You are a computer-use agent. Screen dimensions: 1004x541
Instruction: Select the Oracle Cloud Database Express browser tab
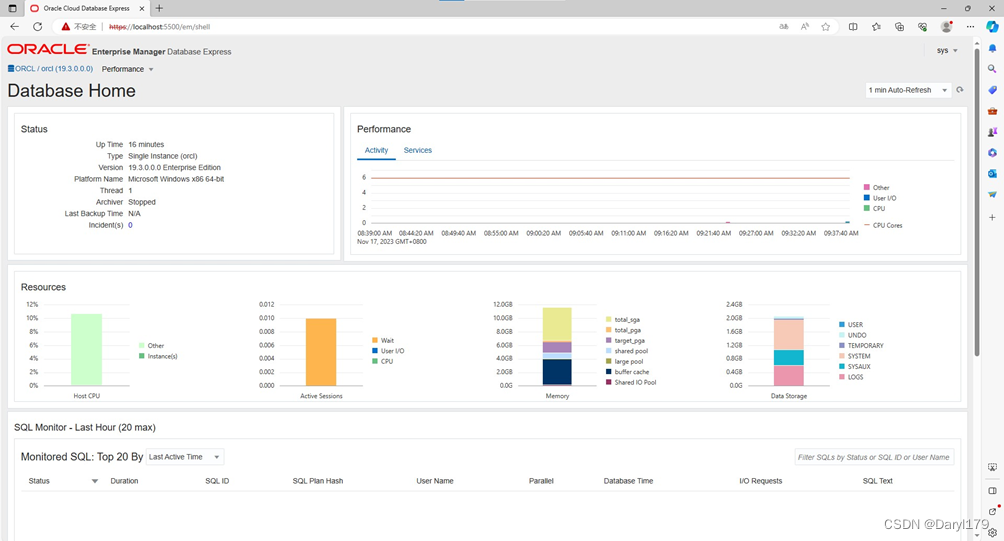click(x=86, y=8)
